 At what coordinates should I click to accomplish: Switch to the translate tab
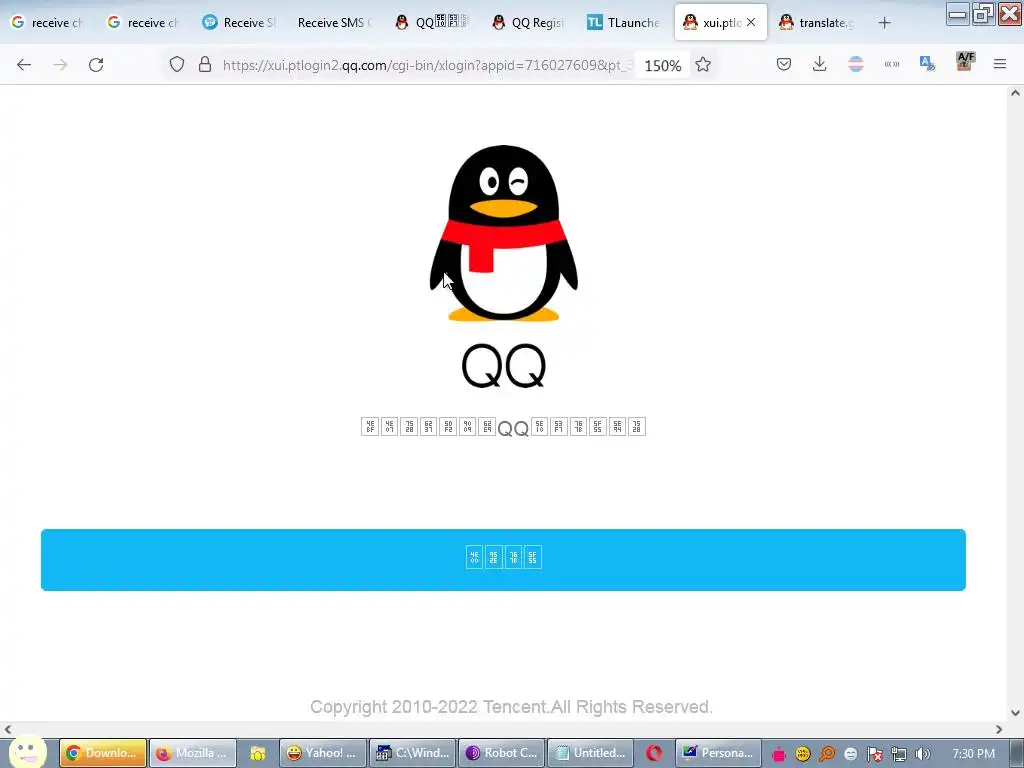[816, 23]
